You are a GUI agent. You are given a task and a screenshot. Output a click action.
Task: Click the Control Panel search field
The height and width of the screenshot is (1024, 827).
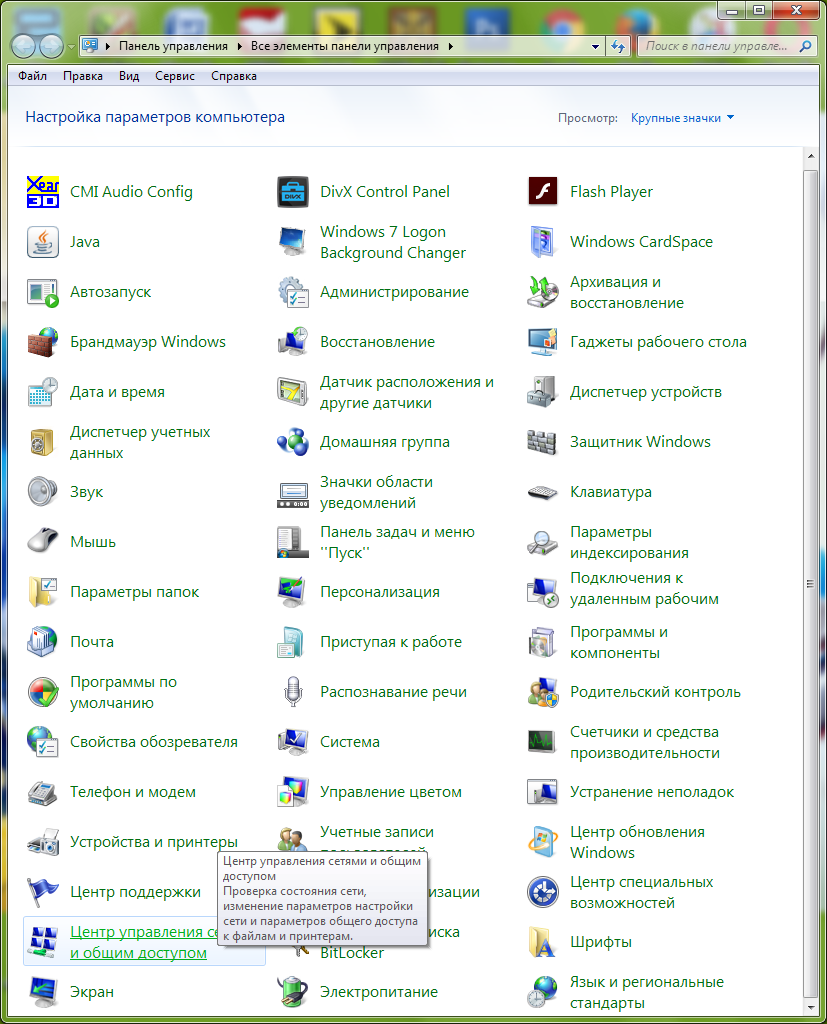(x=719, y=46)
